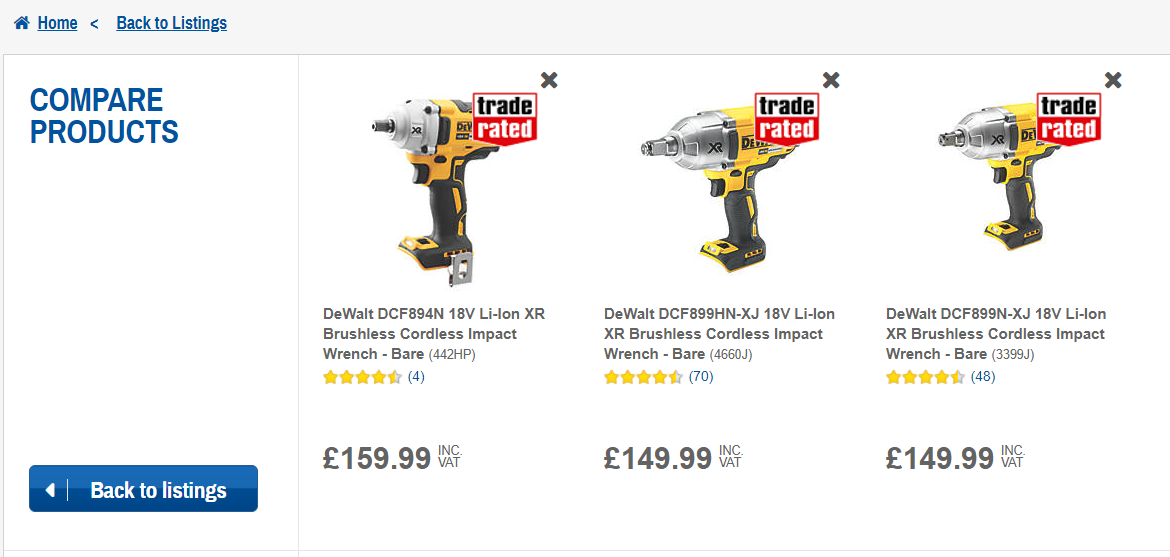Click trade rated badge on DCF894N
The image size is (1170, 557).
505,117
